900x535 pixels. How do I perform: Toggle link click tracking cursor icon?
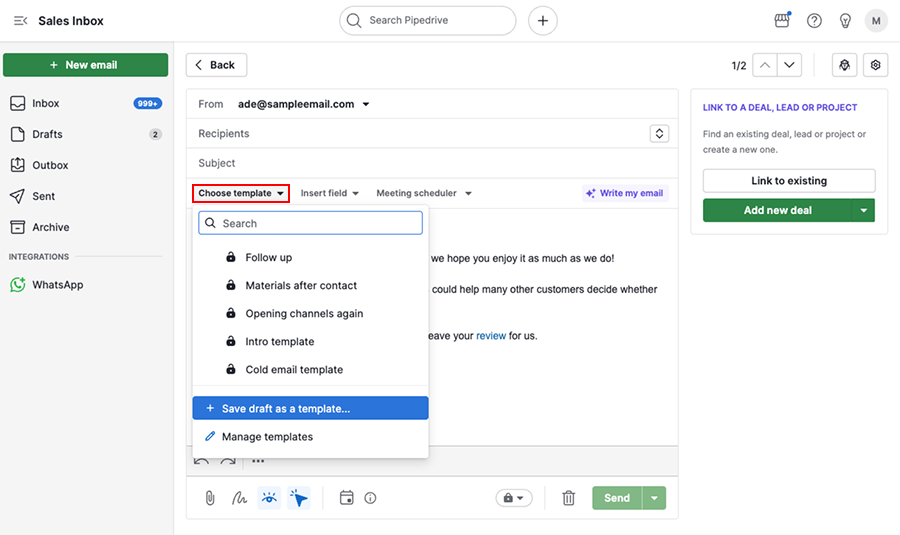[298, 498]
